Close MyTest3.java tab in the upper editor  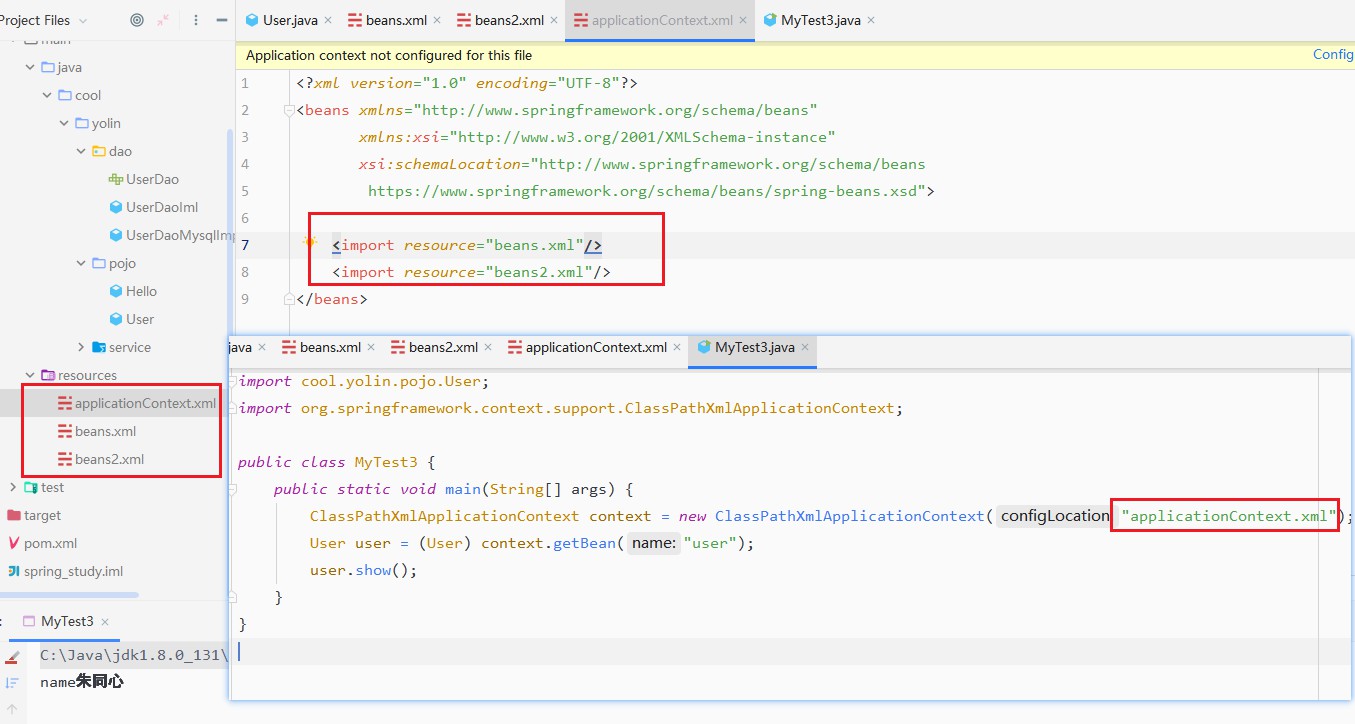[871, 21]
